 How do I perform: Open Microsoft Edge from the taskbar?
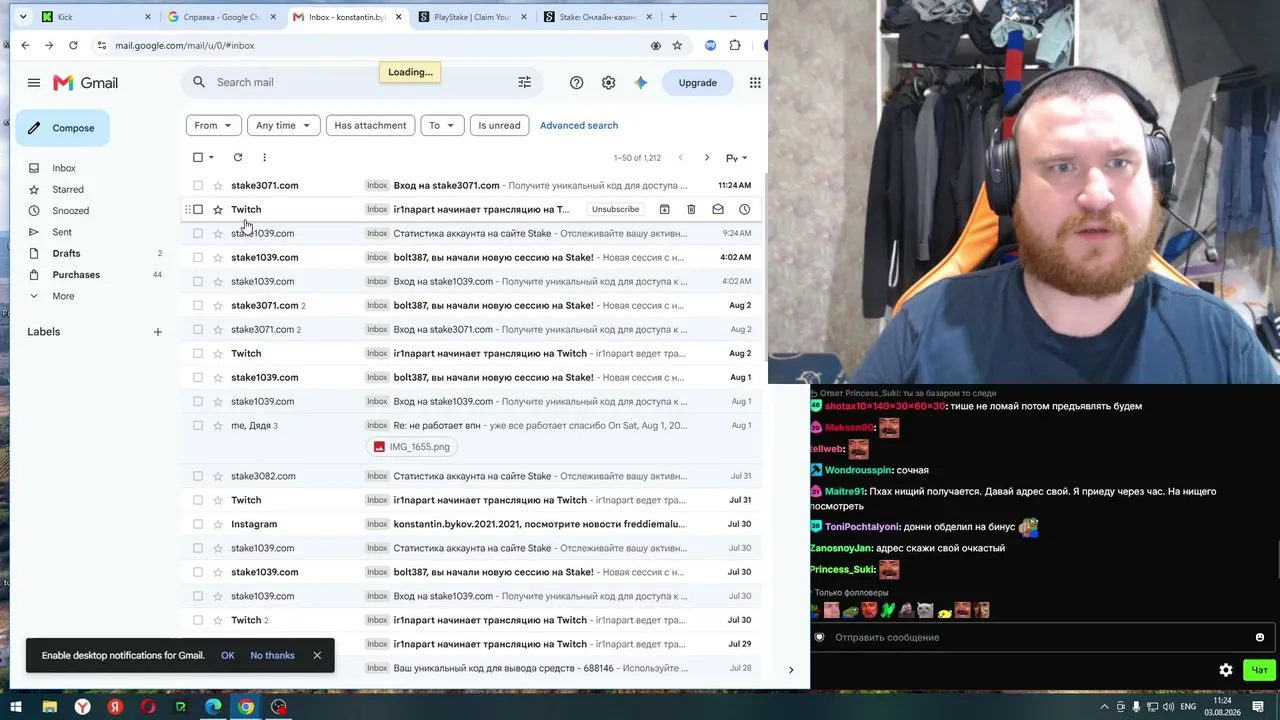[x=213, y=707]
